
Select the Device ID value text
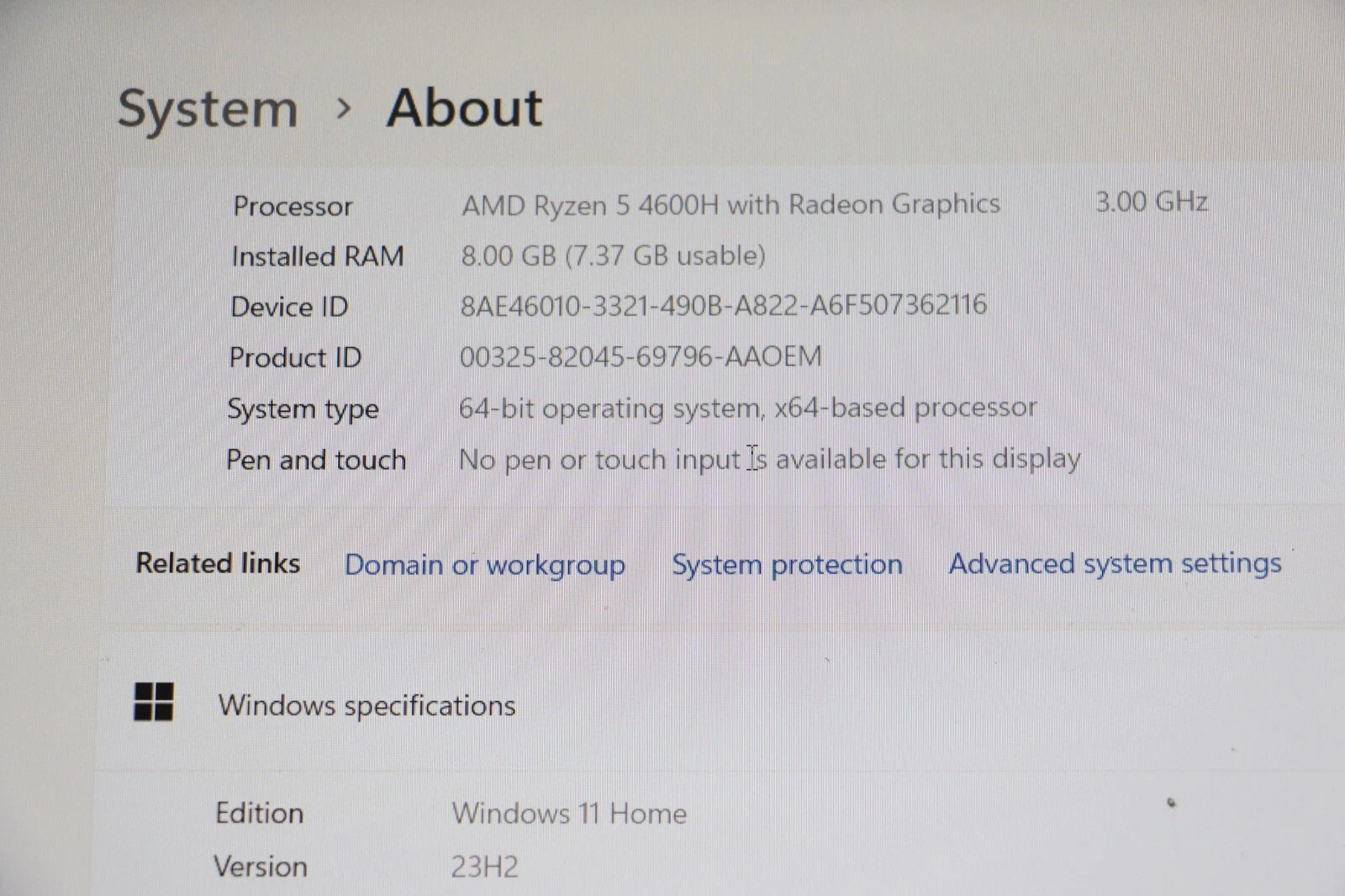(723, 305)
